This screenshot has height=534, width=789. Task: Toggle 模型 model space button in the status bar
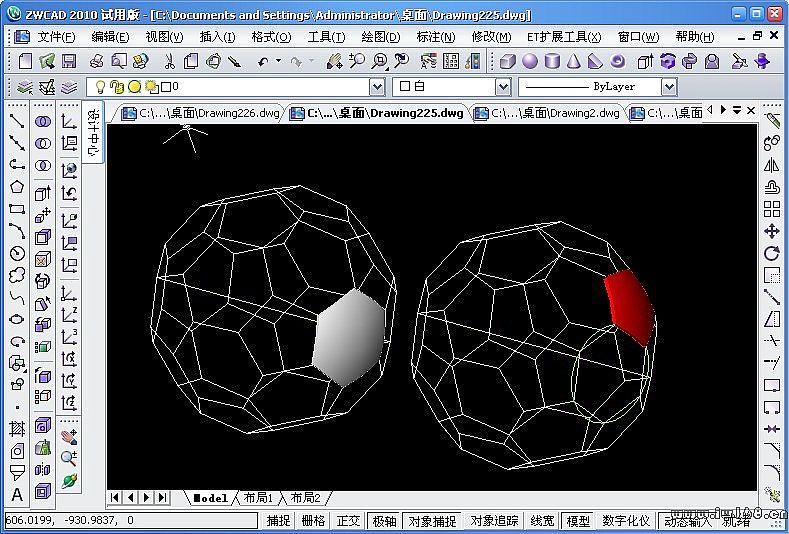[x=578, y=520]
